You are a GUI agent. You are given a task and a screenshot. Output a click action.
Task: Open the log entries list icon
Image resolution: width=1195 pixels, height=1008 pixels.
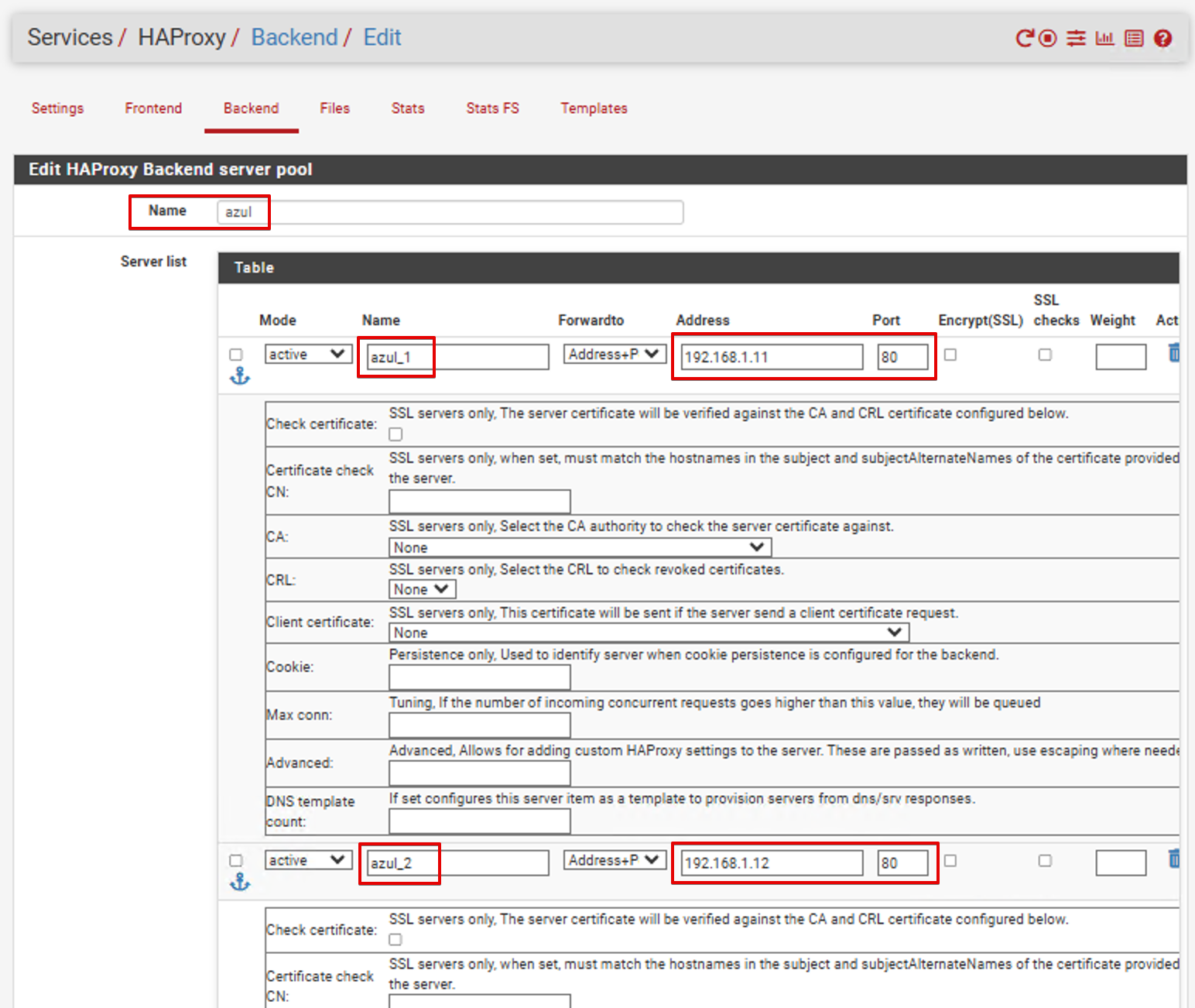pos(1134,38)
